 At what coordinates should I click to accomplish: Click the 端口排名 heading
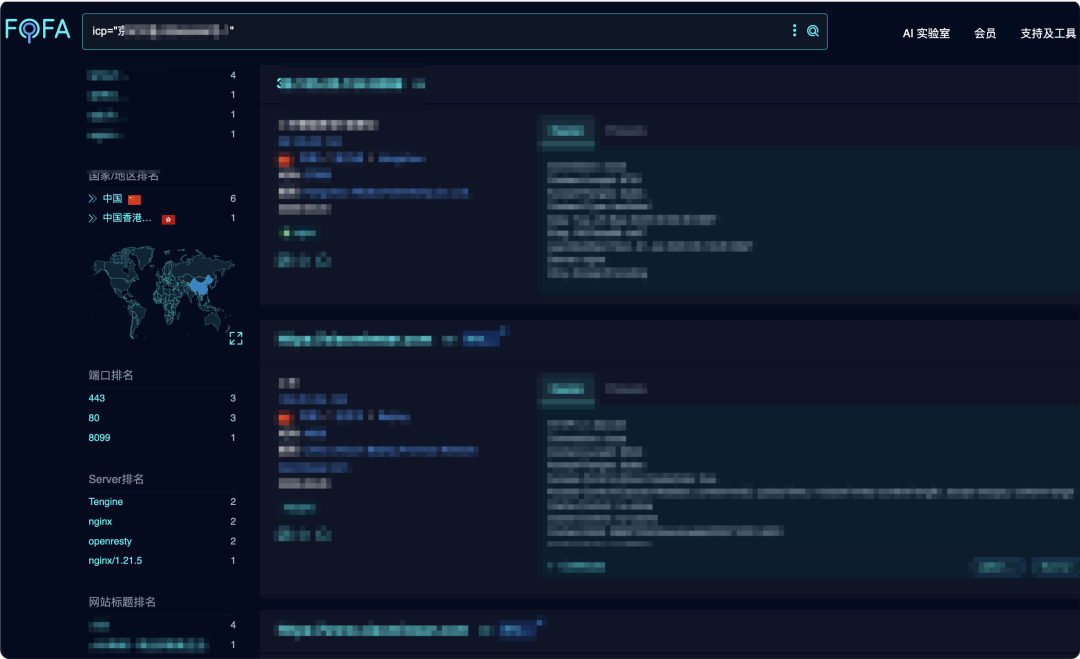(111, 375)
